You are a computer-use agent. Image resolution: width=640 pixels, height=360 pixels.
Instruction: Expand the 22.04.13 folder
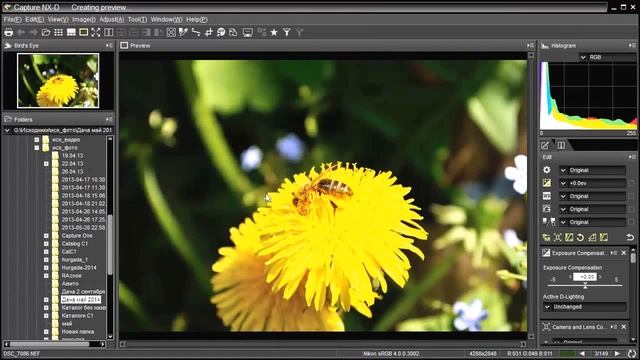click(46, 164)
